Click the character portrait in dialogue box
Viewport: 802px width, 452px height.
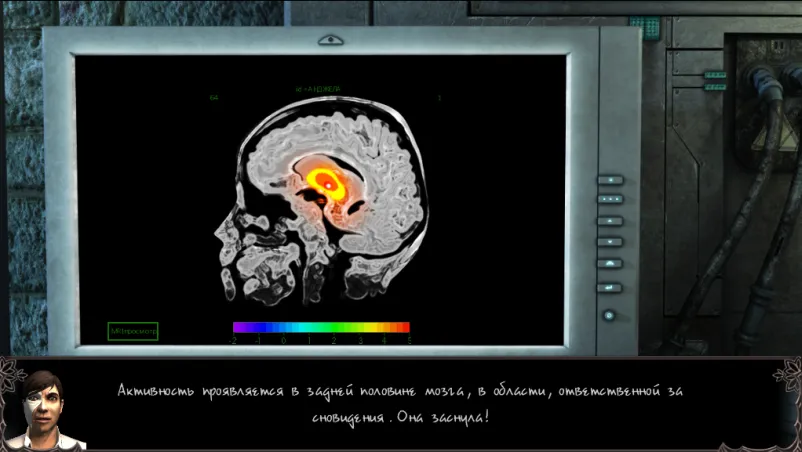pos(42,410)
